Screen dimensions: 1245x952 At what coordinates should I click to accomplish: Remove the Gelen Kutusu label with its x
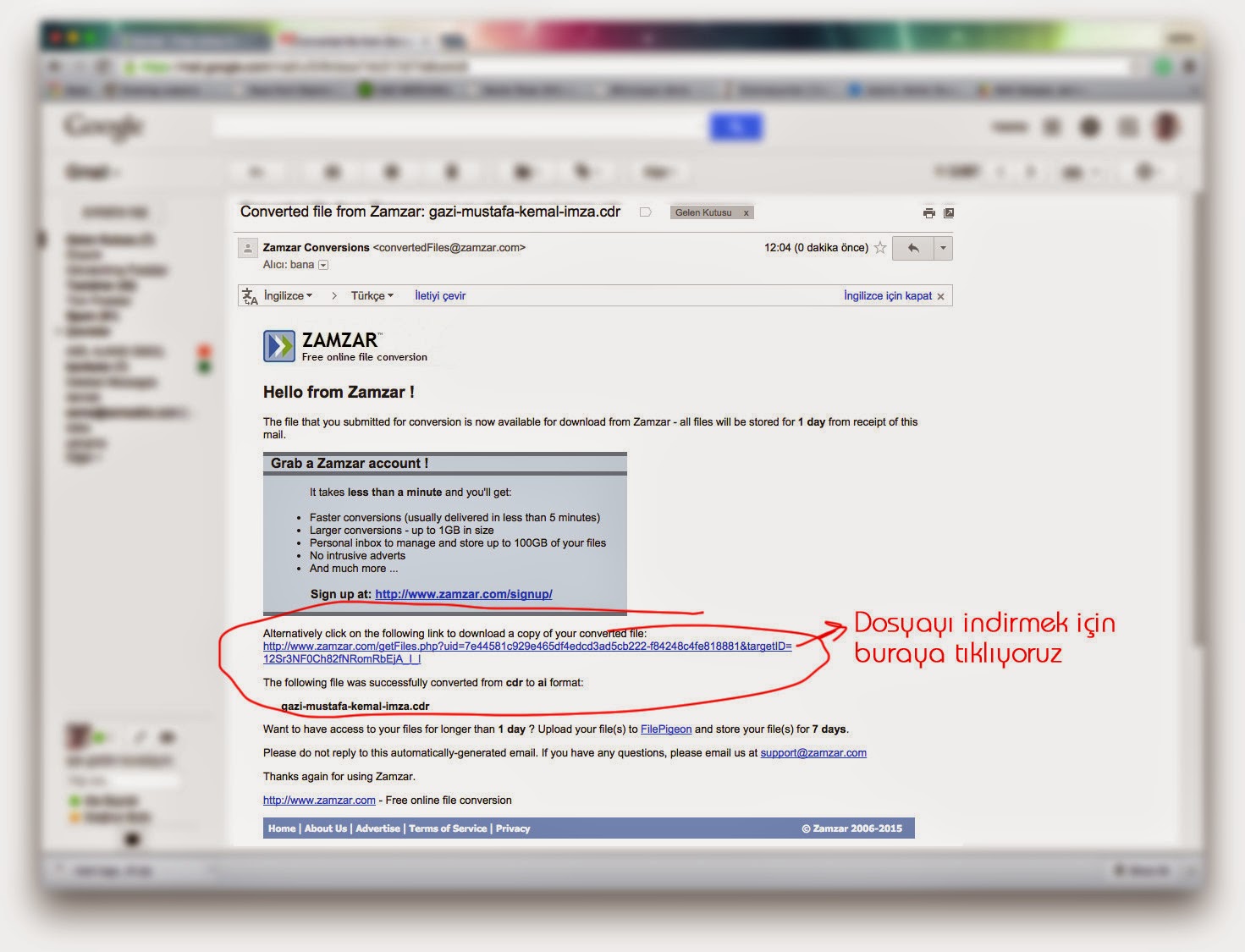point(746,213)
